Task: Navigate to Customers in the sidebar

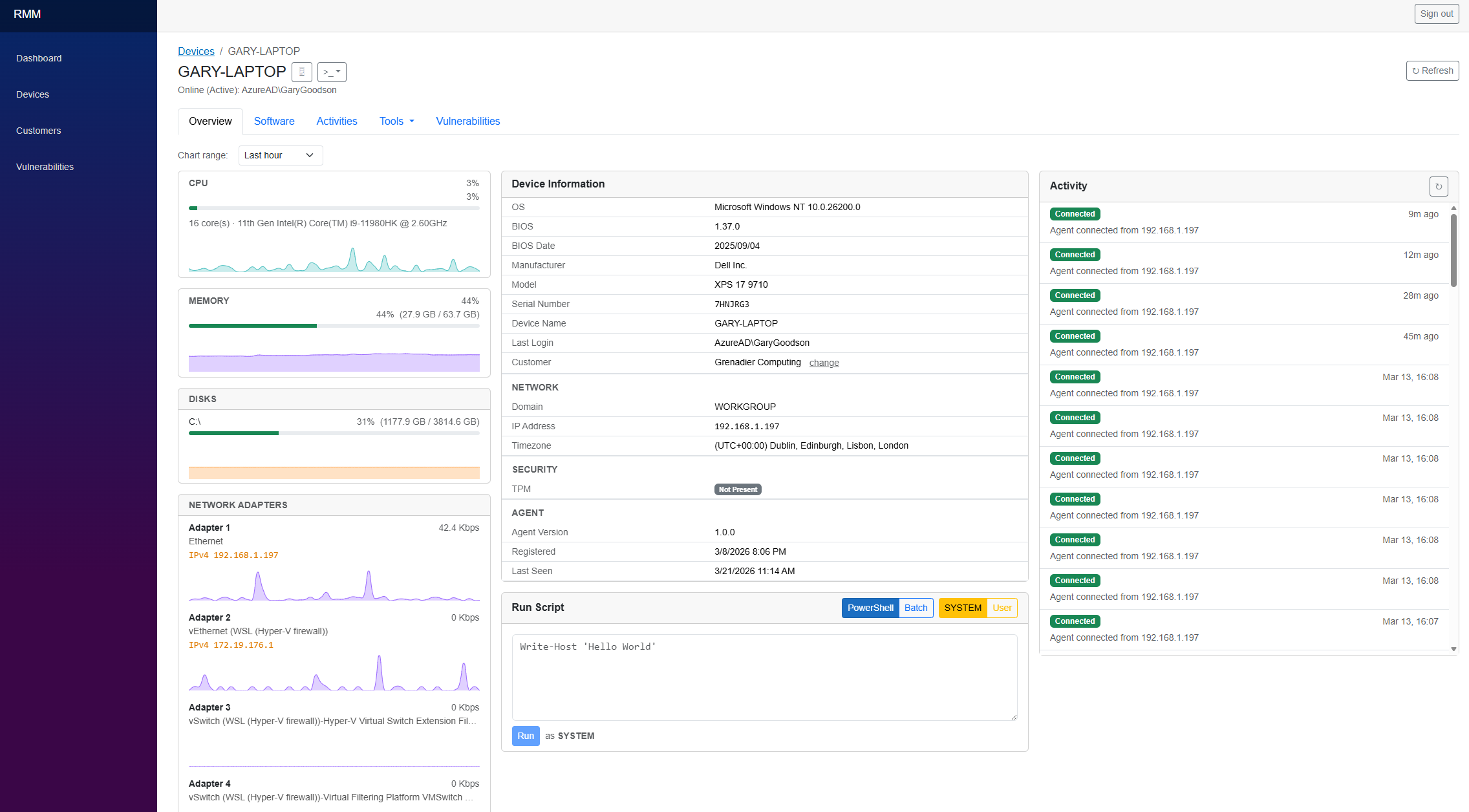Action: tap(38, 131)
